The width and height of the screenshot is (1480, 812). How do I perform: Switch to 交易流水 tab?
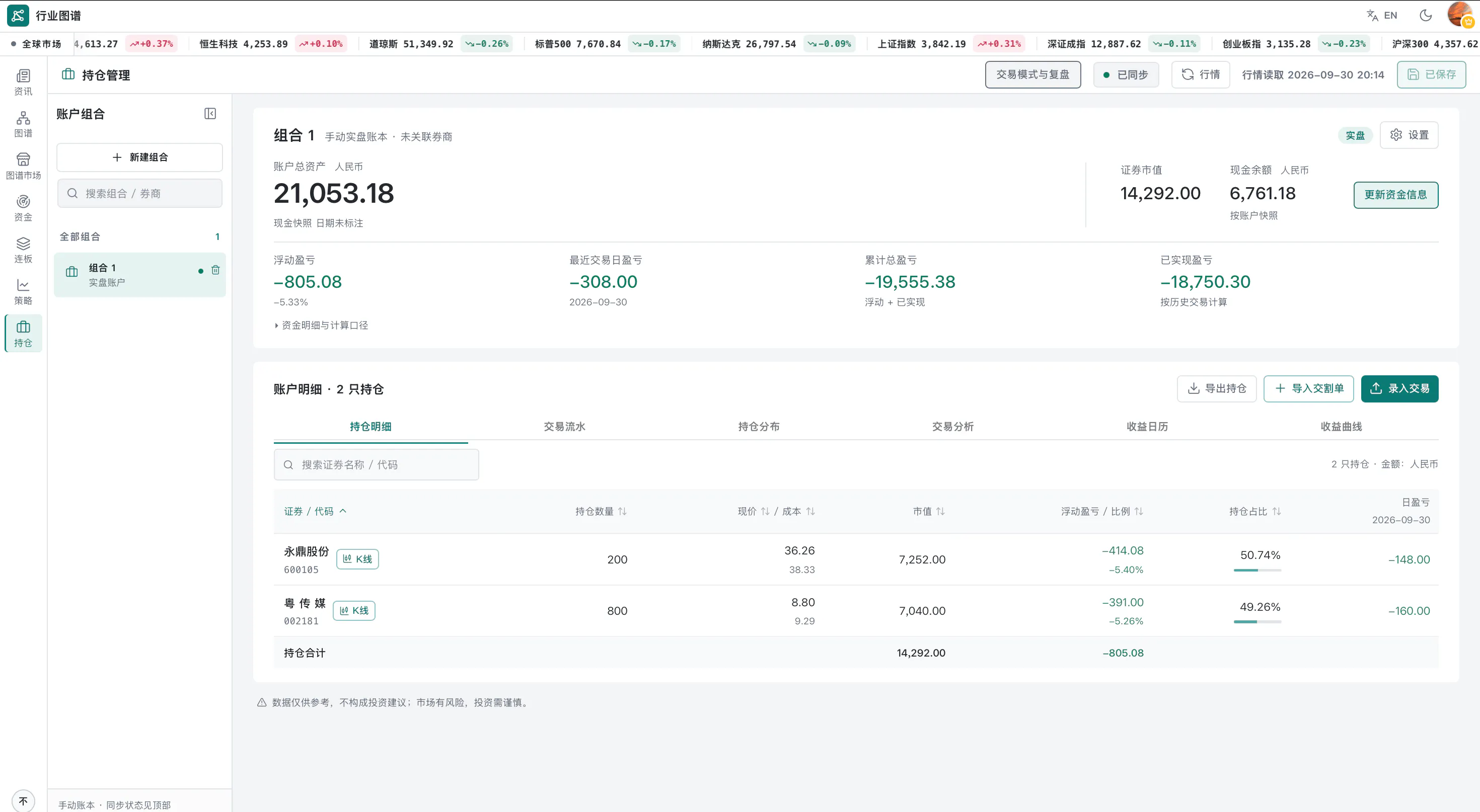[x=564, y=426]
